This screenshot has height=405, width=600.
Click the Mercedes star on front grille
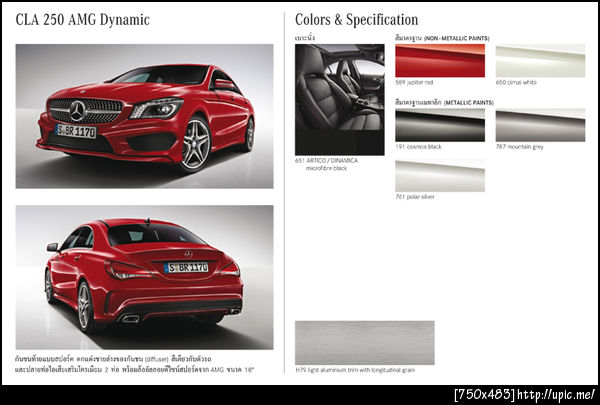pos(78,111)
